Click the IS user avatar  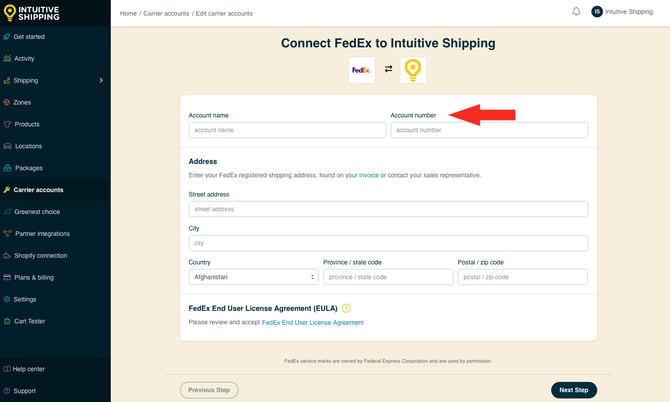point(597,12)
